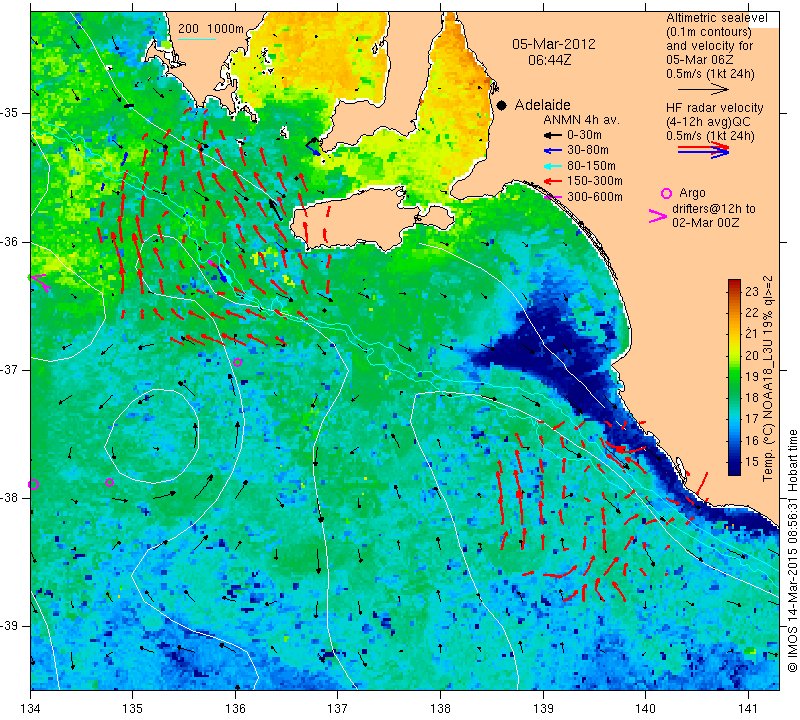
Task: Click the 15 tick label on color bar
Action: click(x=752, y=462)
